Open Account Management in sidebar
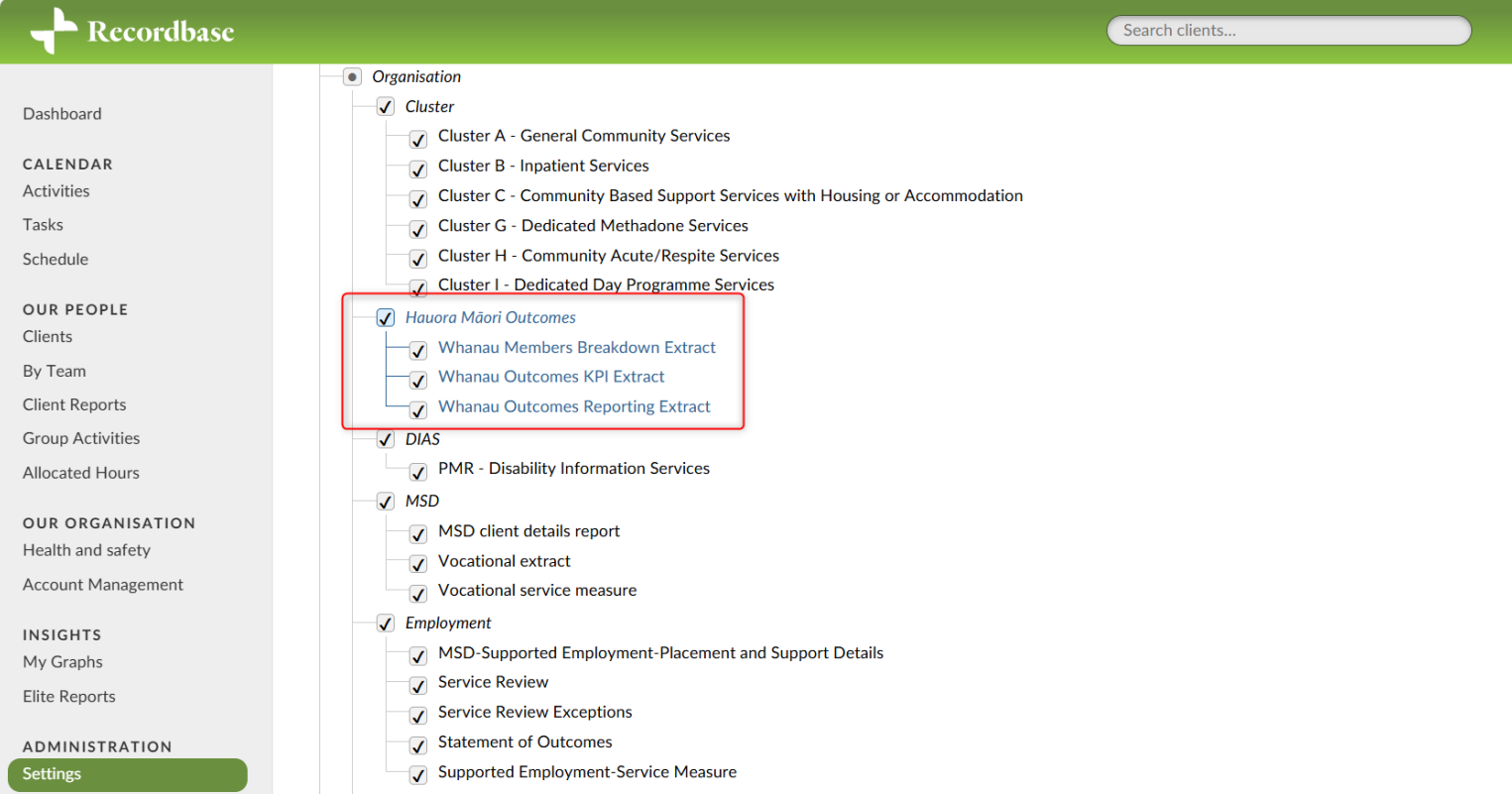 click(103, 585)
